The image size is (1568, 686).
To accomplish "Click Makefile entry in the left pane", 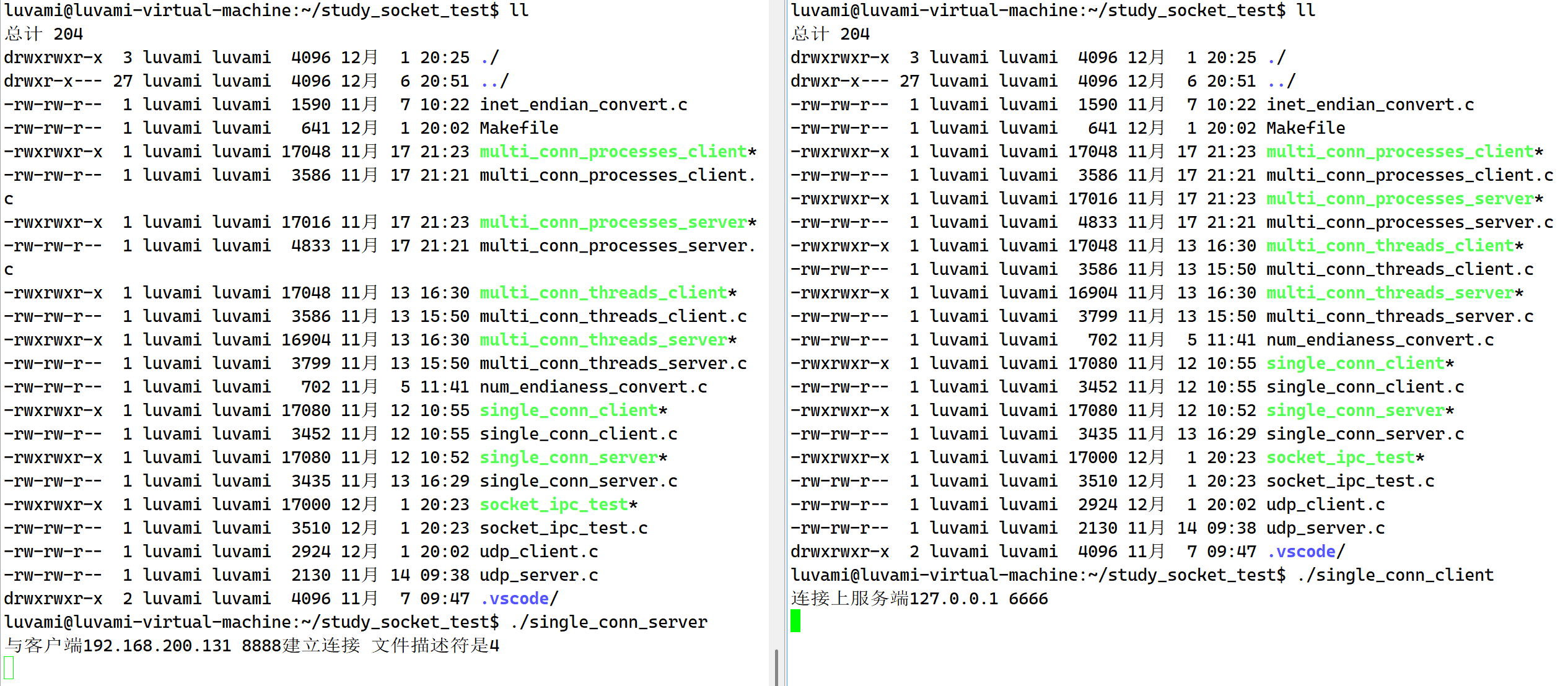I will [519, 128].
